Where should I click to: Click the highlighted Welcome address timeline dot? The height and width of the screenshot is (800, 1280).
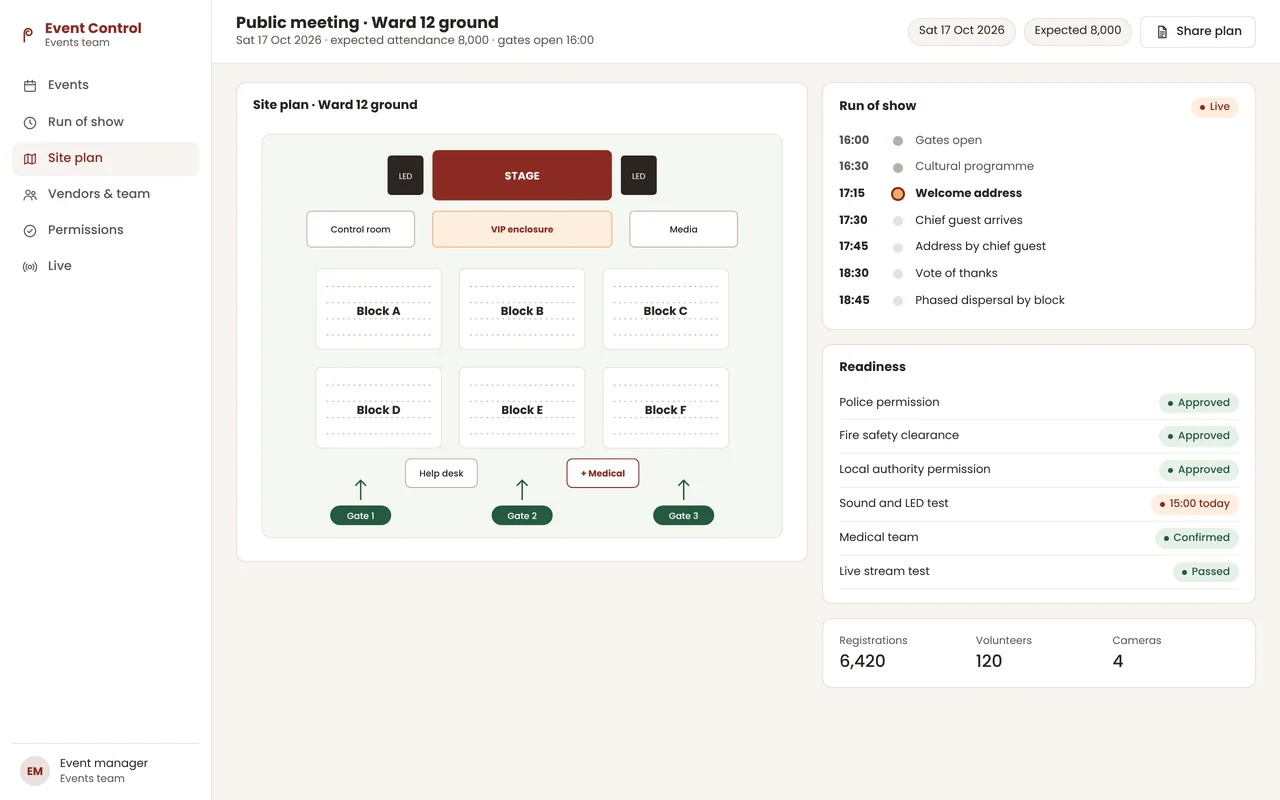(x=898, y=194)
